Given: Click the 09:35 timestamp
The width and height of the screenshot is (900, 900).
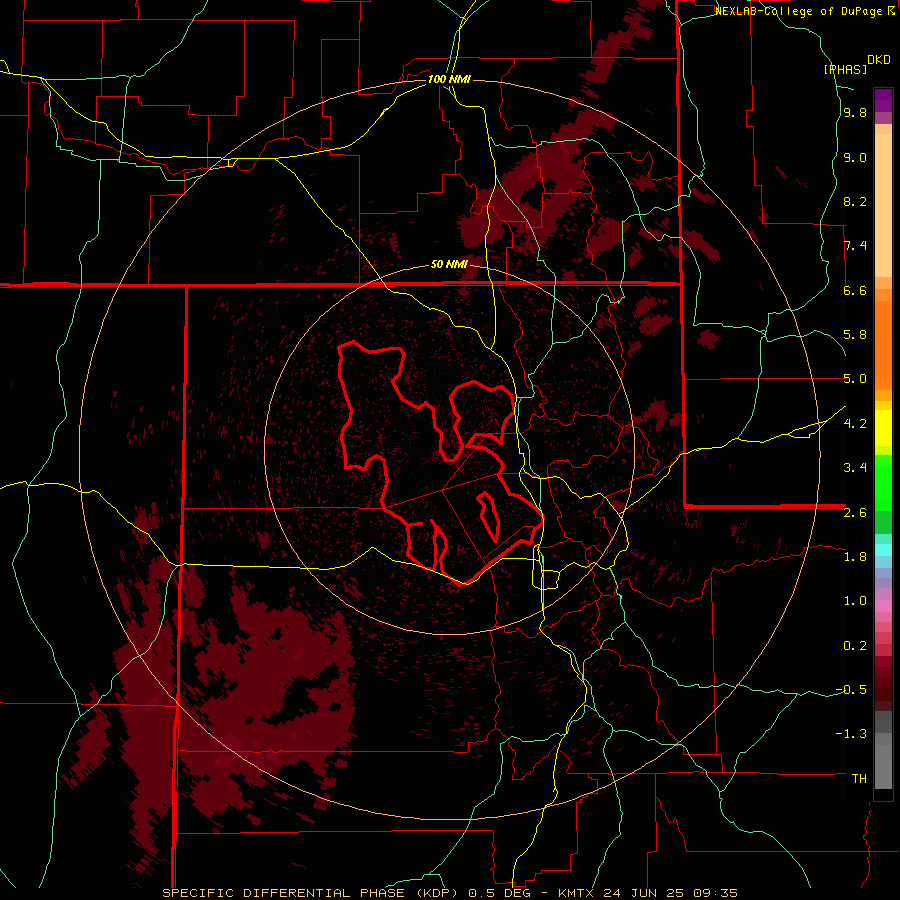Looking at the screenshot, I should coord(715,893).
